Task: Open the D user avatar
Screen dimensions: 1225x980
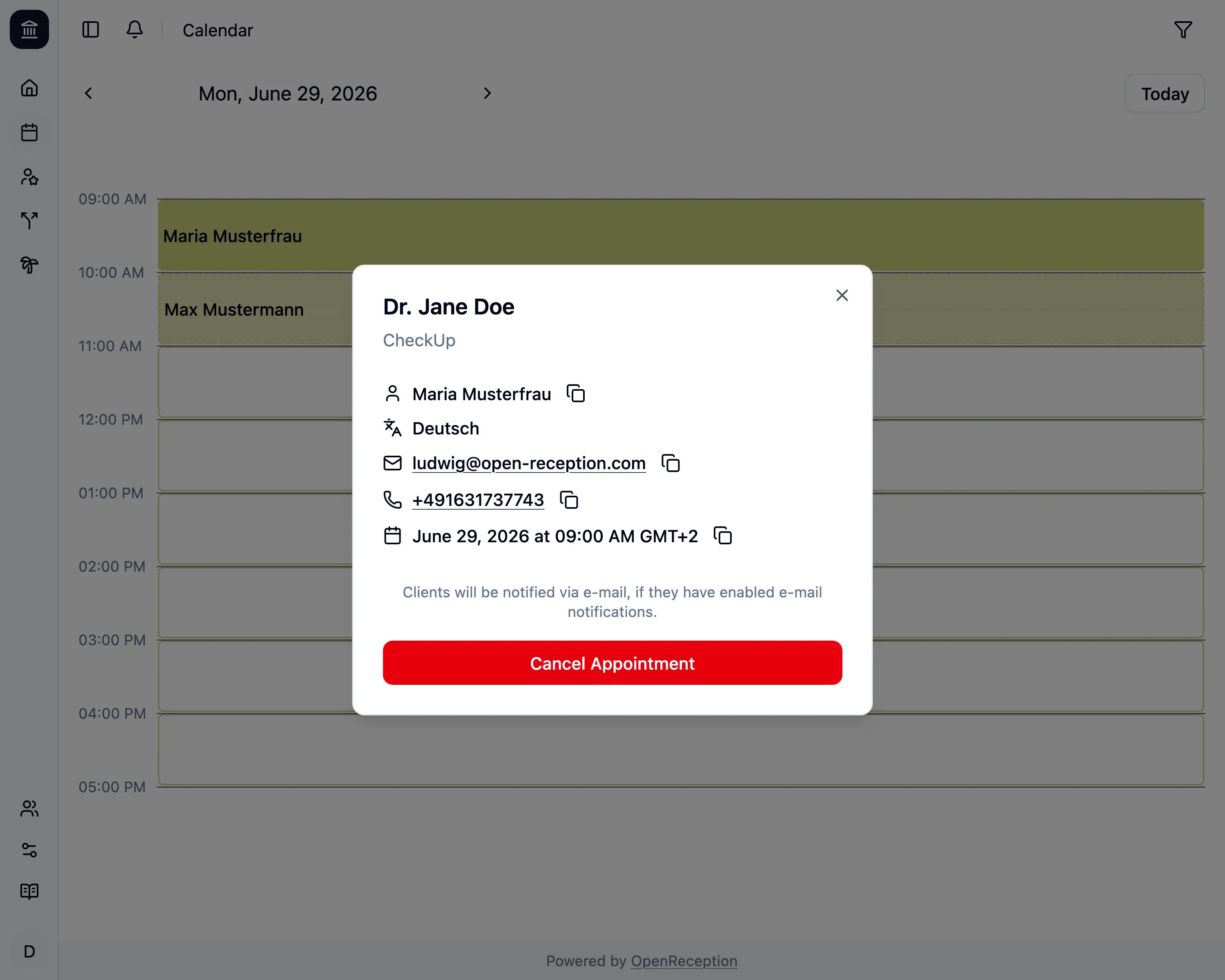Action: click(29, 951)
